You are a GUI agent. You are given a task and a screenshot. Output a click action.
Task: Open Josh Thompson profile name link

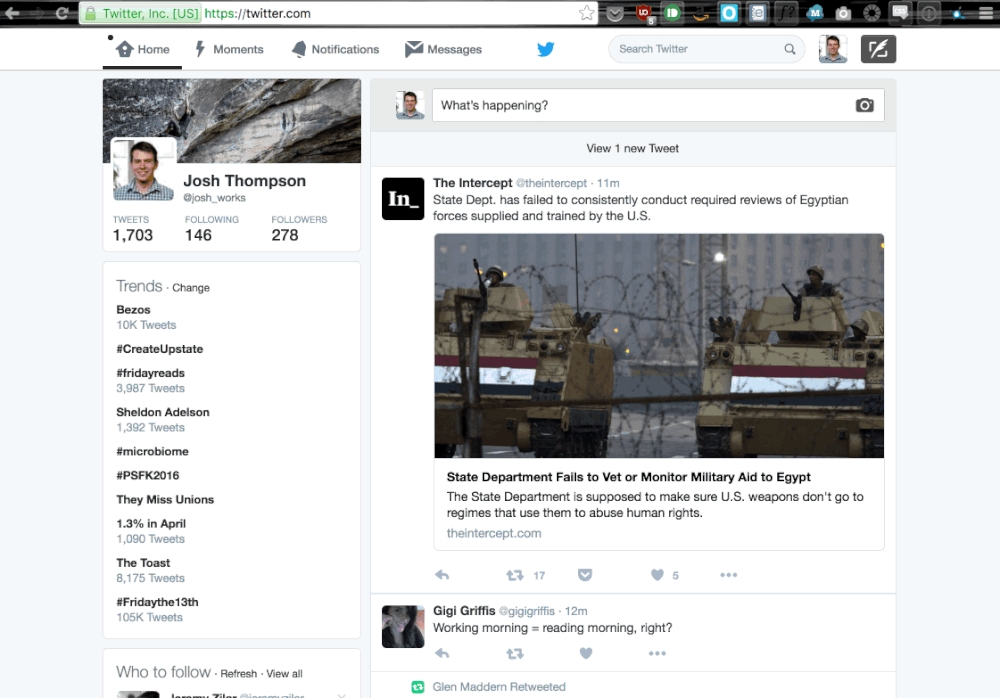click(244, 181)
